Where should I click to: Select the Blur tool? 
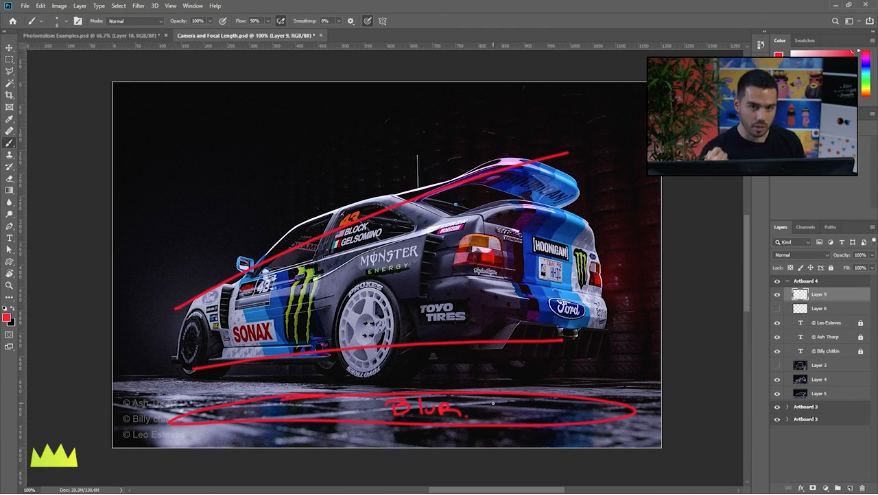tap(9, 202)
